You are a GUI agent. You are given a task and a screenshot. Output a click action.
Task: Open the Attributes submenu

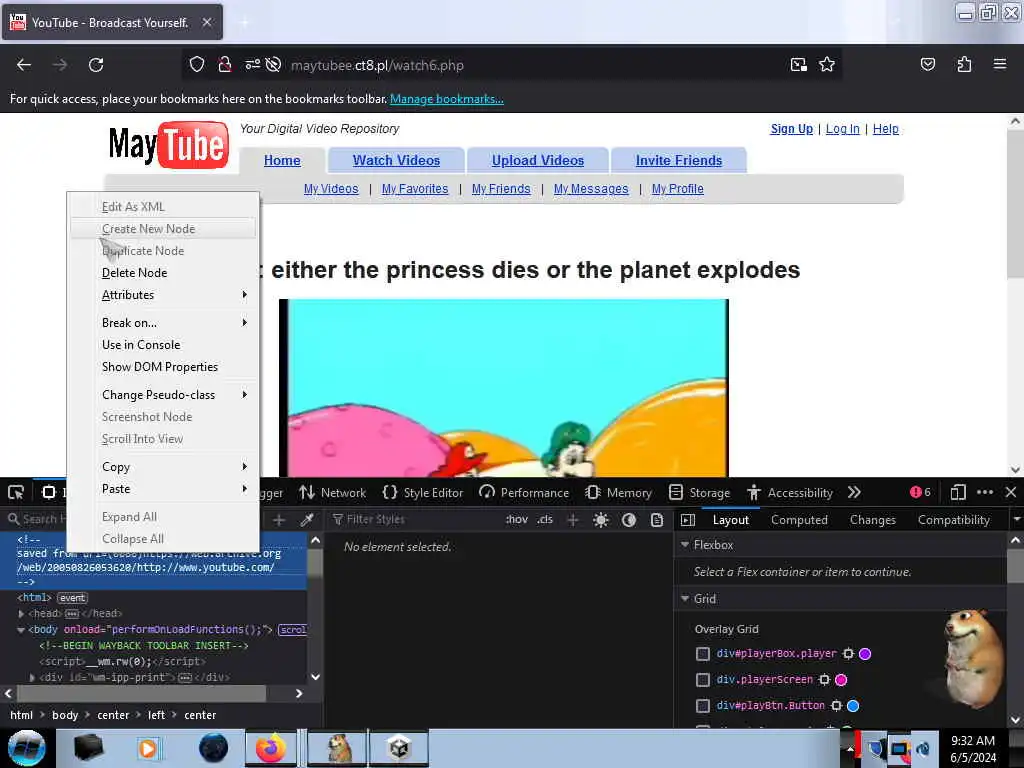coord(163,295)
